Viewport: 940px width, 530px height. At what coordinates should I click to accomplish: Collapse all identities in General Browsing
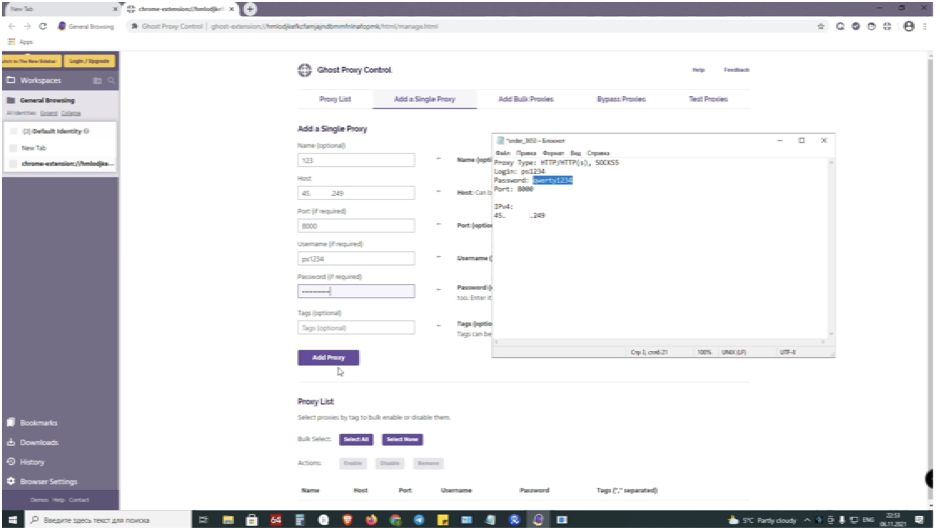tap(71, 113)
